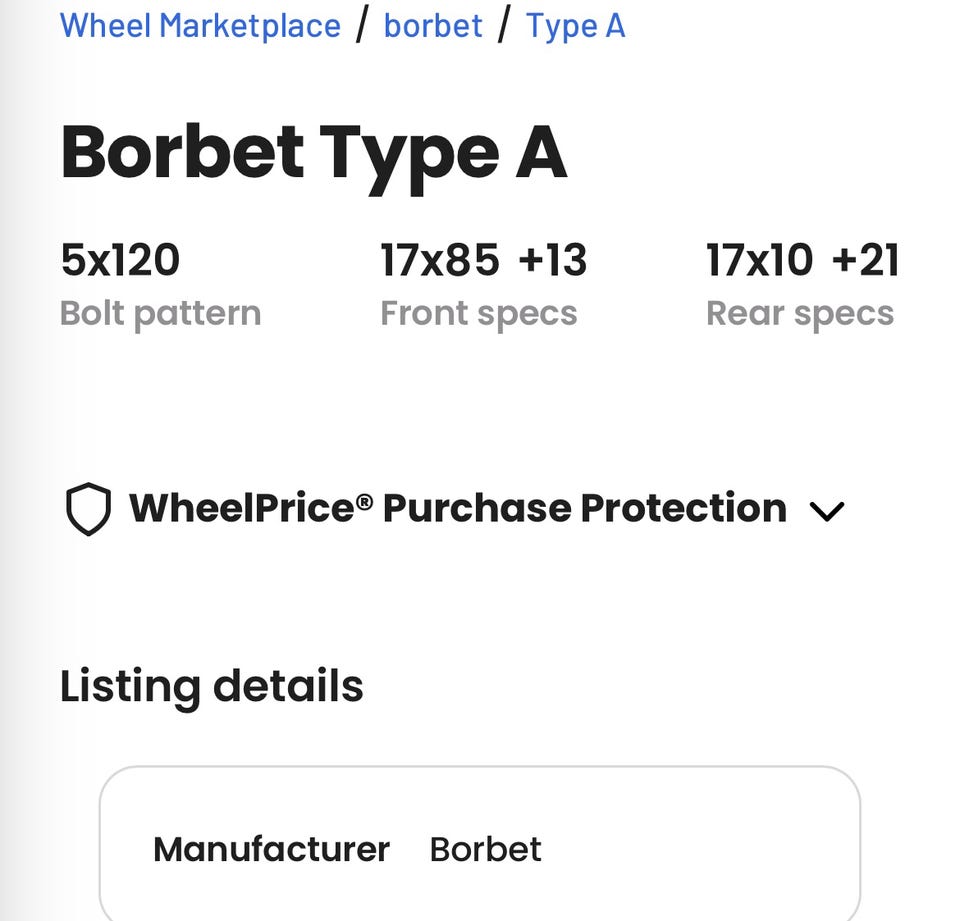The width and height of the screenshot is (960, 921).
Task: Click the Borbet manufacturer value
Action: coord(485,849)
